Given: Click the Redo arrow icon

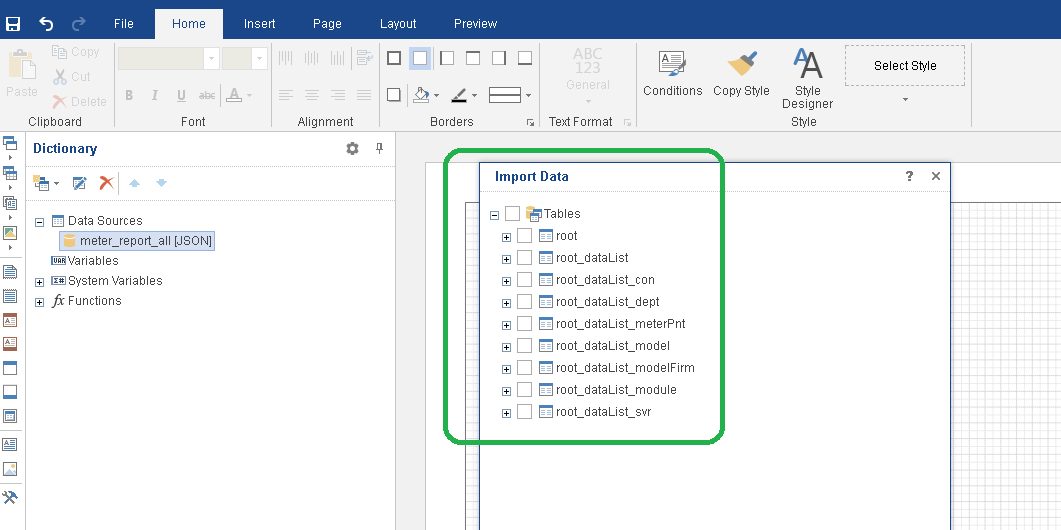Looking at the screenshot, I should pyautogui.click(x=78, y=24).
